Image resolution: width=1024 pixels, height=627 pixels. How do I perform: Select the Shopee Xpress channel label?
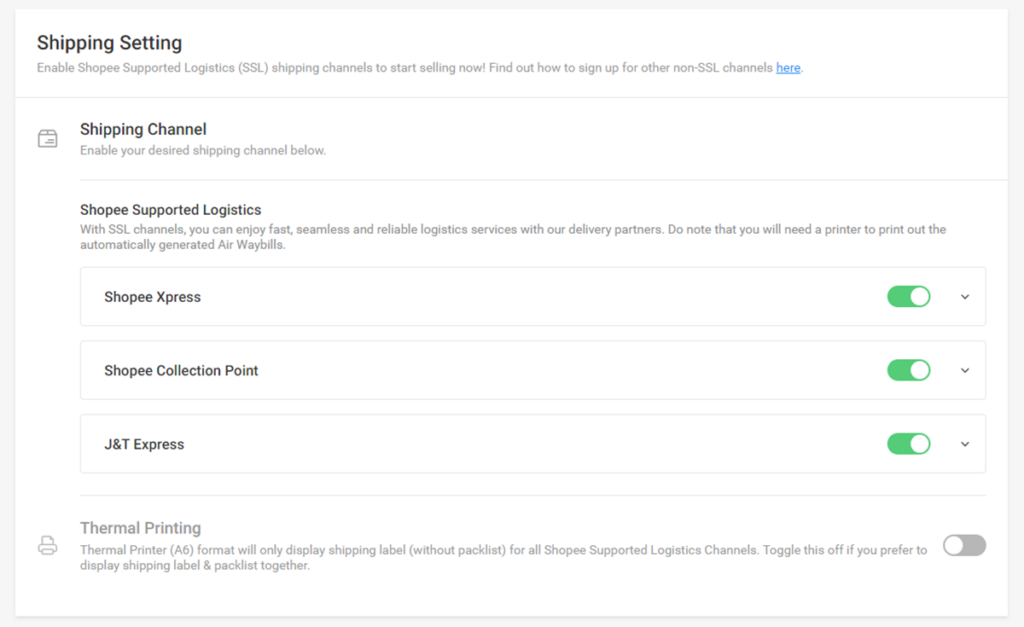(x=152, y=297)
